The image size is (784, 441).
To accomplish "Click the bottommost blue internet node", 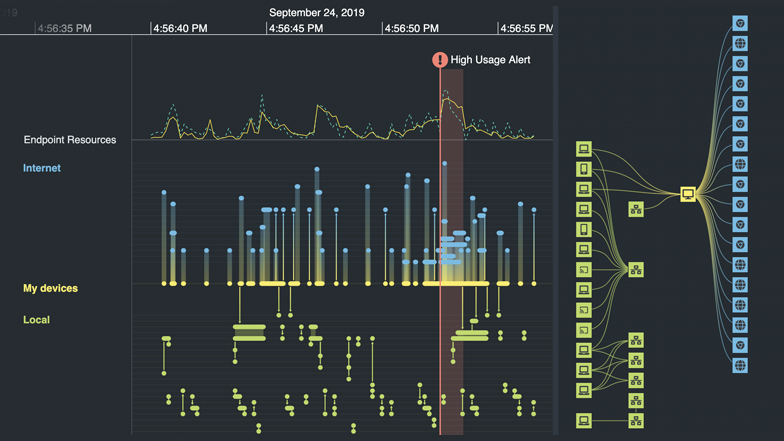I will click(740, 366).
